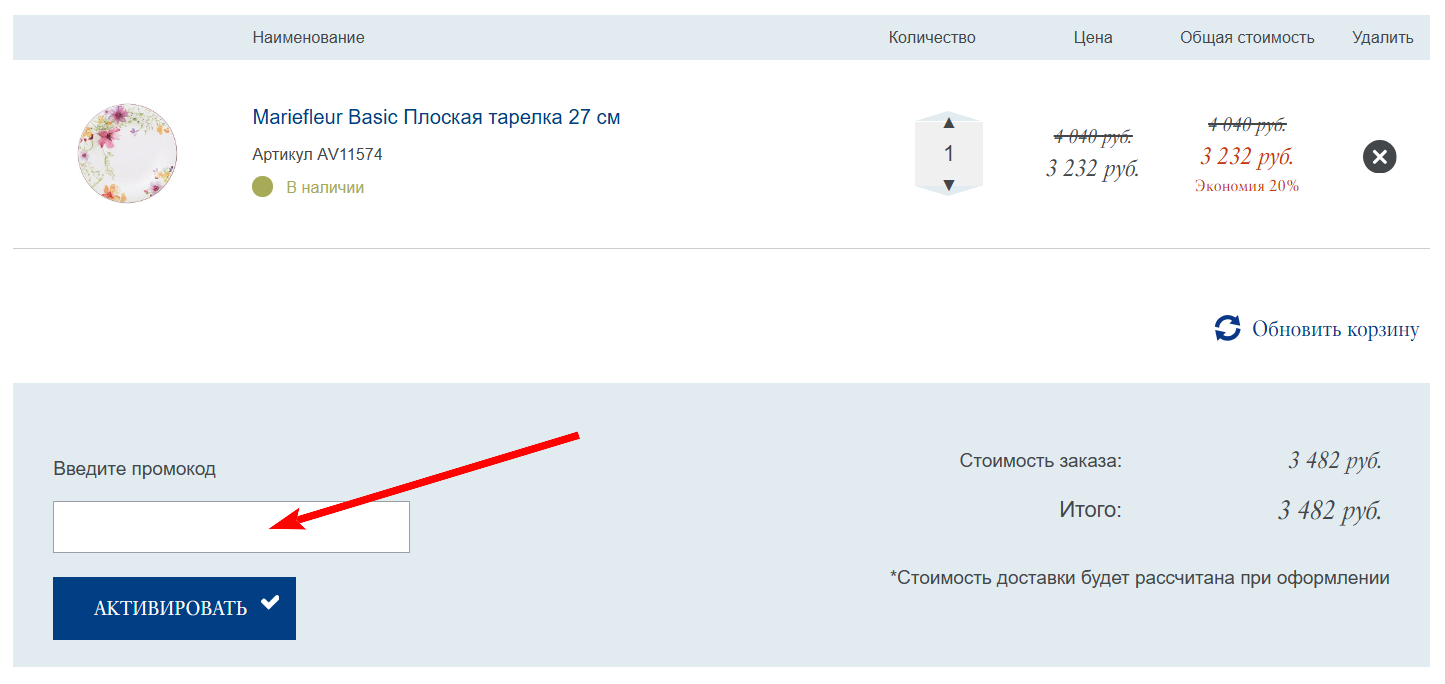Click the Удалить column header

tap(1382, 37)
